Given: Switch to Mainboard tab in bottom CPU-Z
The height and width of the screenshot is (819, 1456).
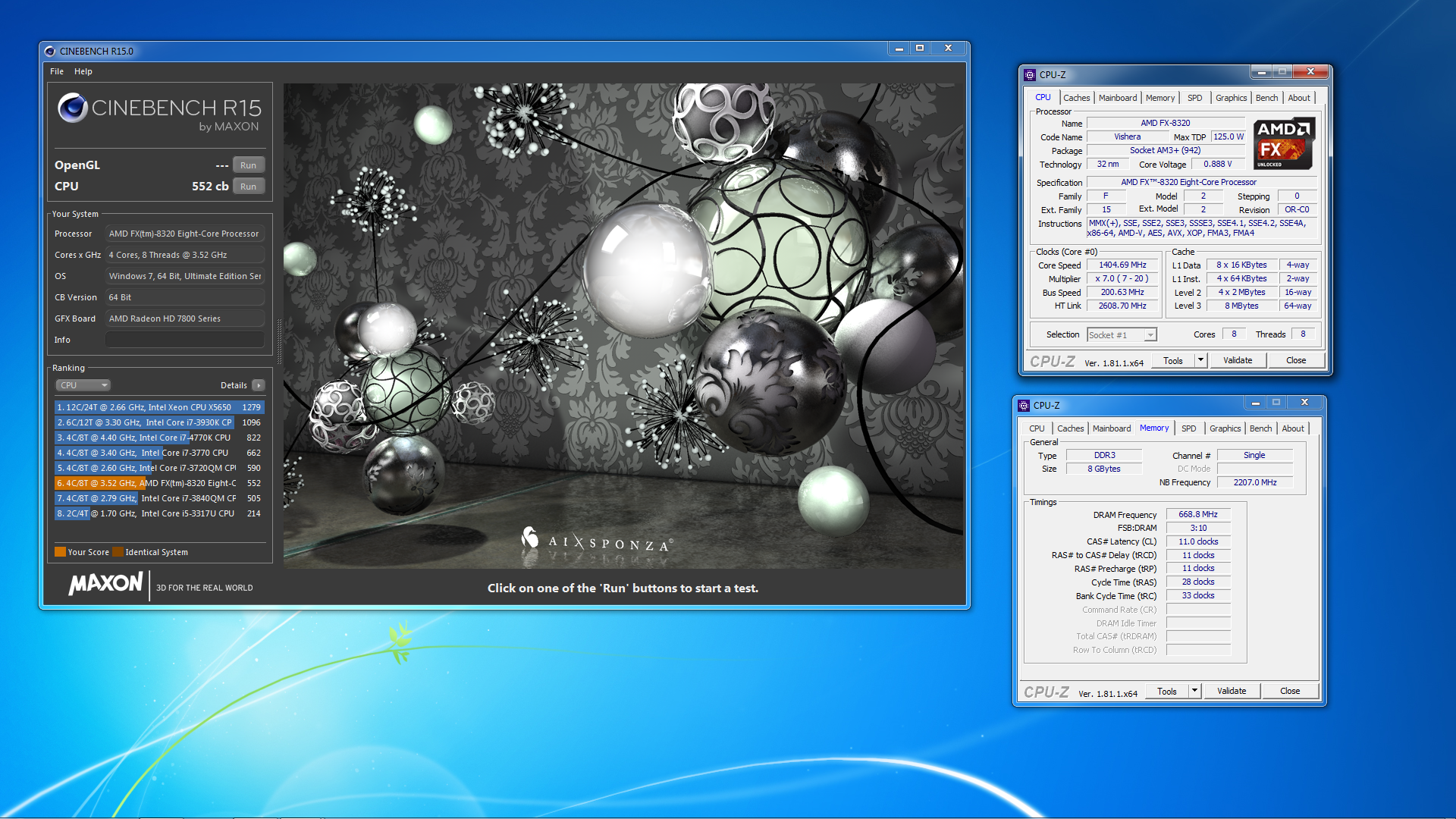Looking at the screenshot, I should pos(1112,428).
